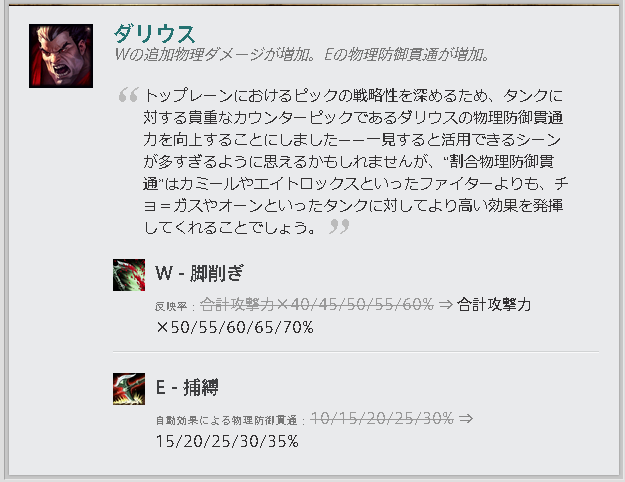Click the arrow after the old E penetration
Screen dimensions: 625x482
pyautogui.click(x=466, y=419)
